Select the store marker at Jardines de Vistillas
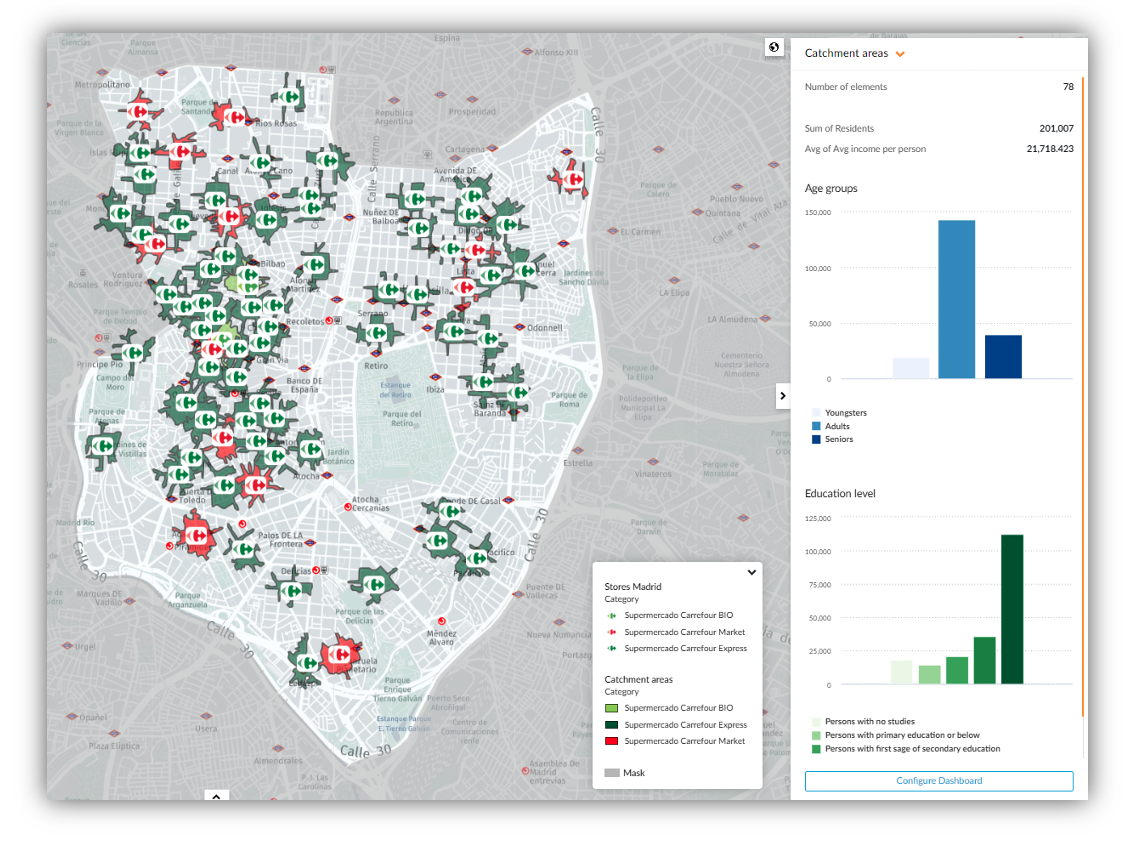Screen dimensions: 1139x843 [102, 445]
